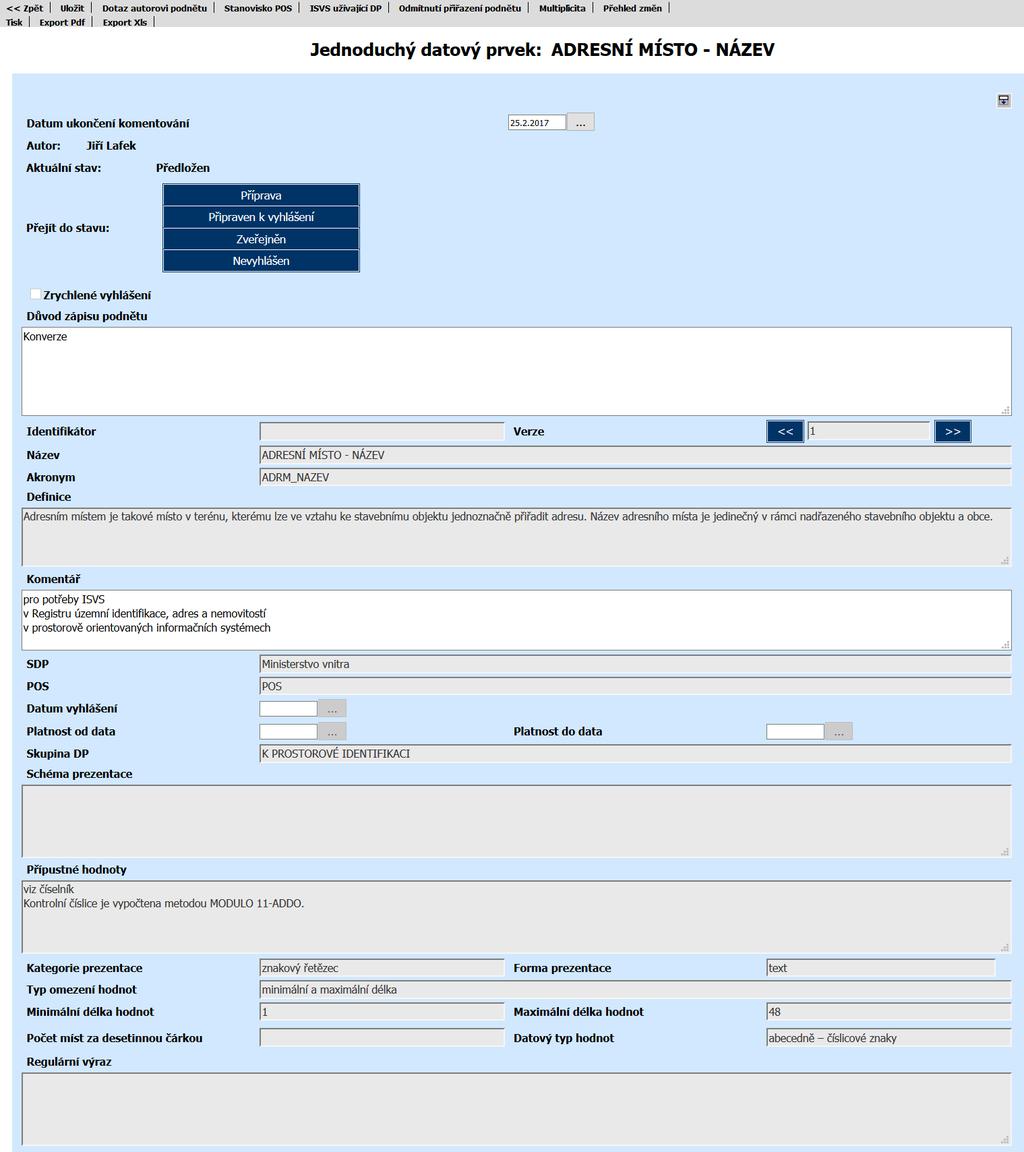Click into Důvod zápisu podnětu text area

(516, 372)
